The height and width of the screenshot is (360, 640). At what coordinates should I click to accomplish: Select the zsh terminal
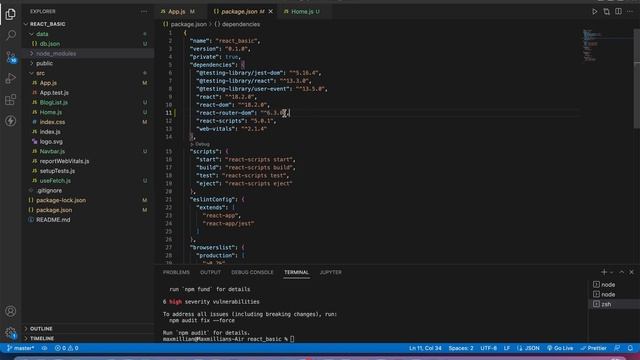click(x=614, y=304)
